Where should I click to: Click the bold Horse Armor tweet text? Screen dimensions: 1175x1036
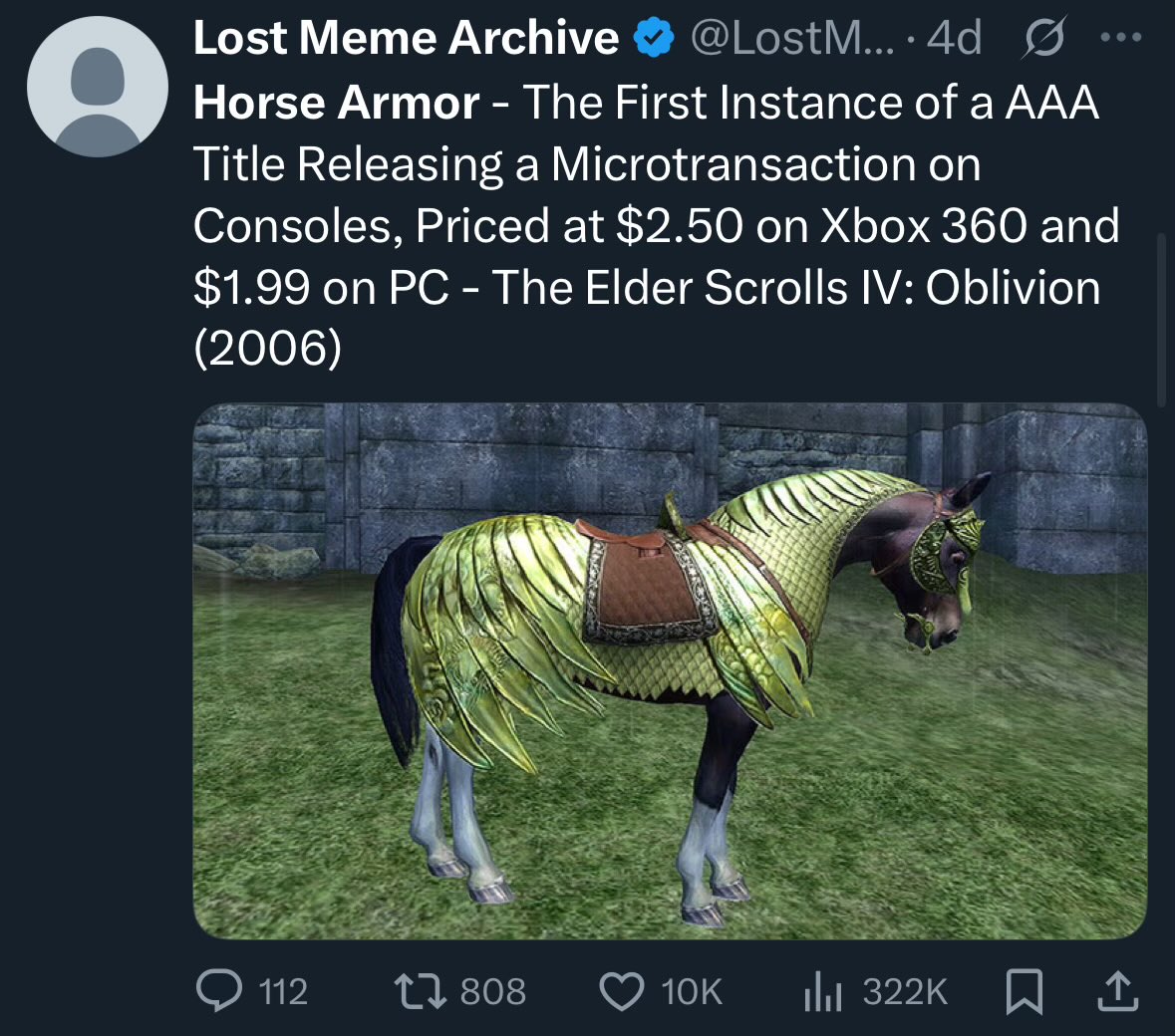tap(337, 102)
